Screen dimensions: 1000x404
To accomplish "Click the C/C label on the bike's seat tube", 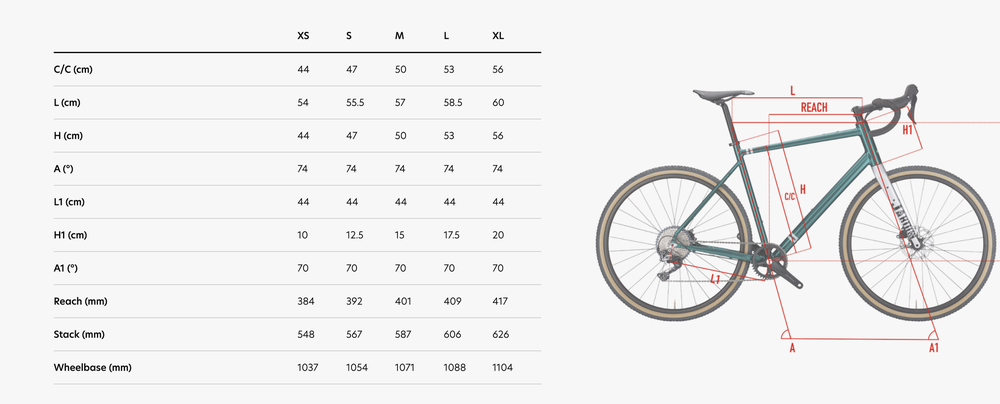I will (789, 195).
